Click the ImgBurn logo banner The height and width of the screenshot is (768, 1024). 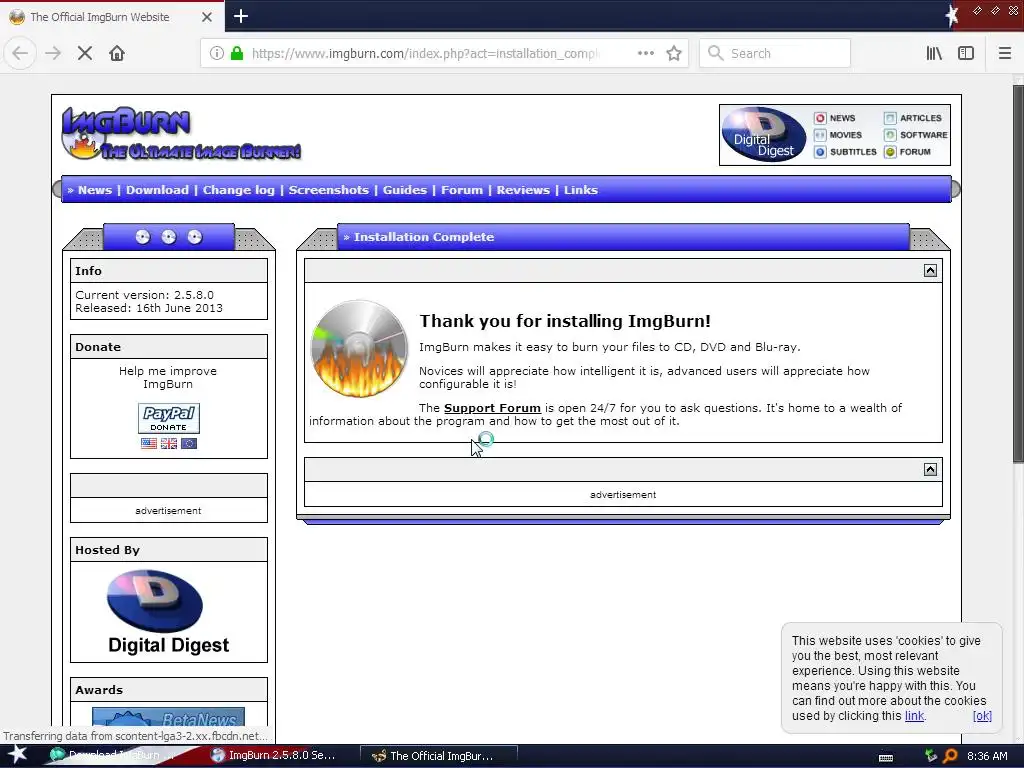[181, 133]
